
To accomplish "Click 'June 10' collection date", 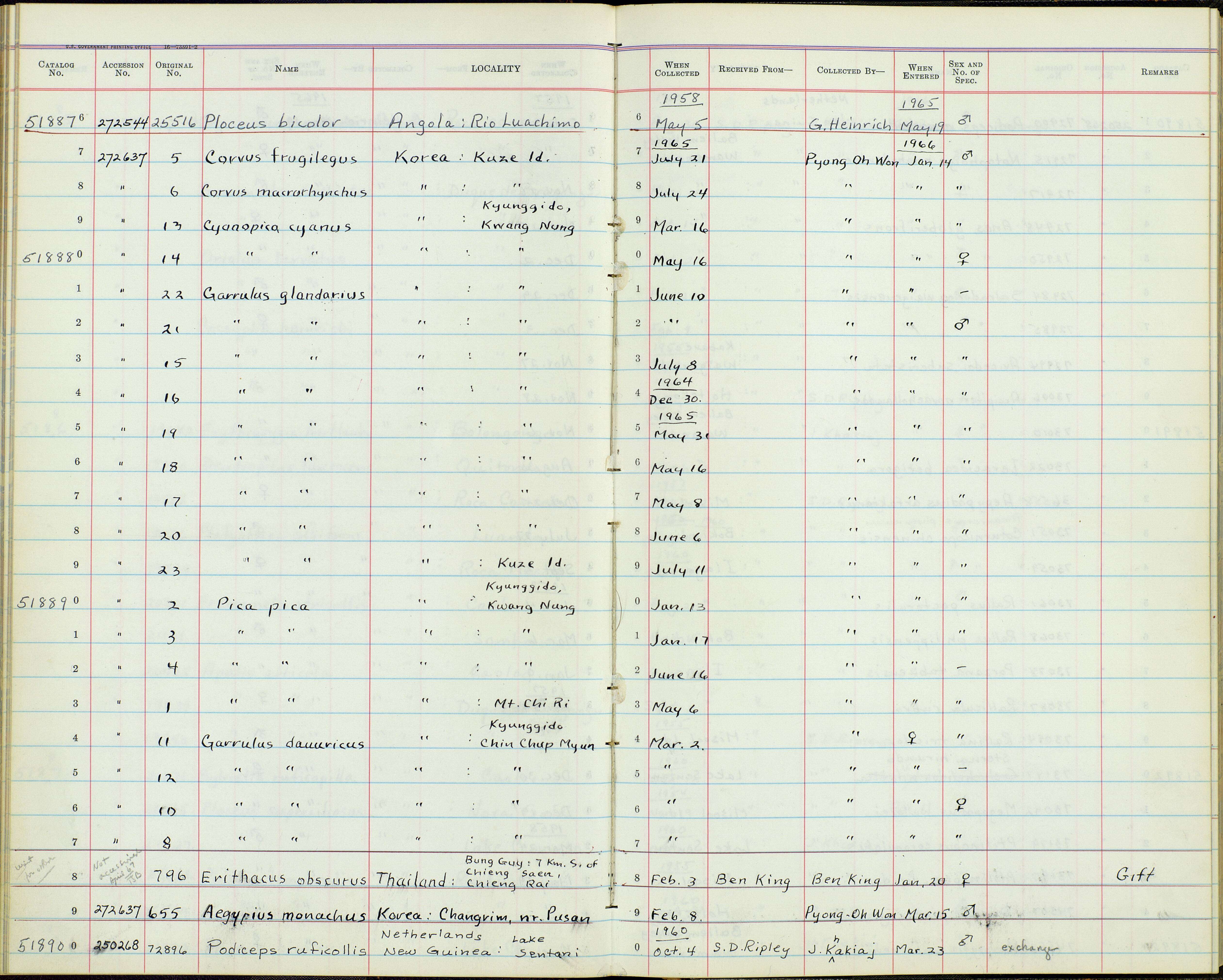I will [x=679, y=296].
